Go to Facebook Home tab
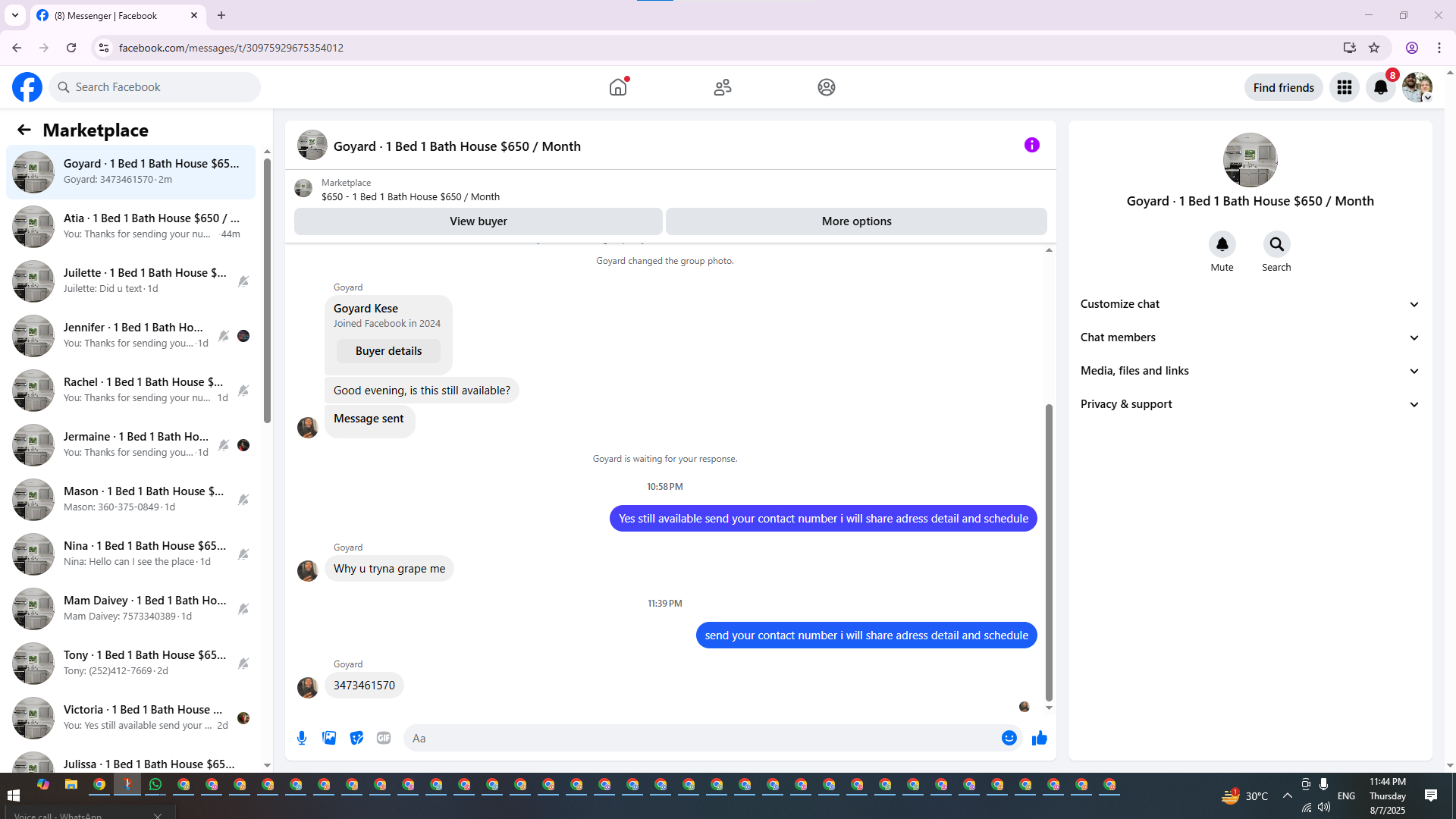This screenshot has width=1456, height=819. [618, 87]
